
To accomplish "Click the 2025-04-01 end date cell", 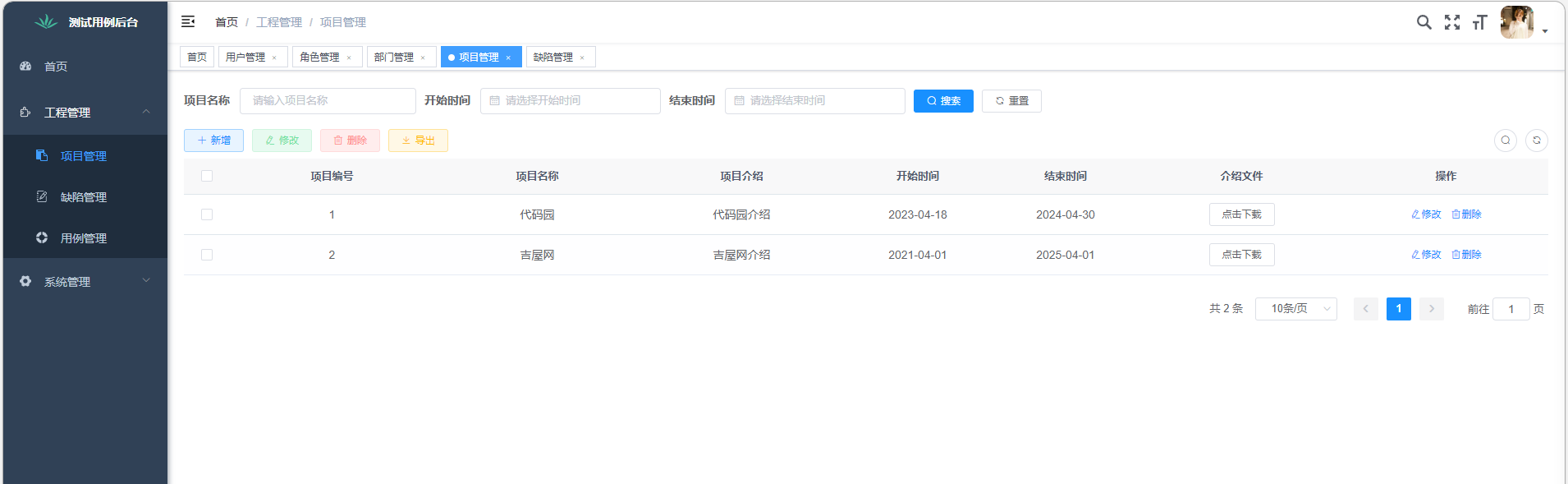I will click(x=1066, y=255).
